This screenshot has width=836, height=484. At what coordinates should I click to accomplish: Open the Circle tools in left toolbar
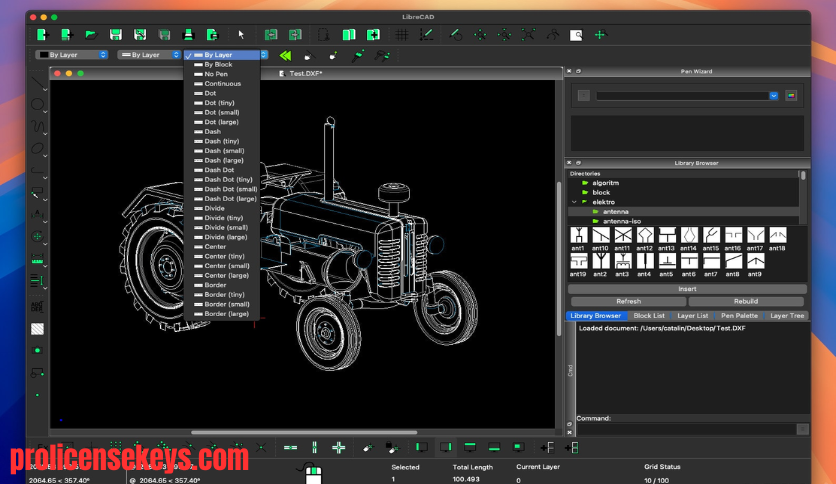(x=37, y=104)
